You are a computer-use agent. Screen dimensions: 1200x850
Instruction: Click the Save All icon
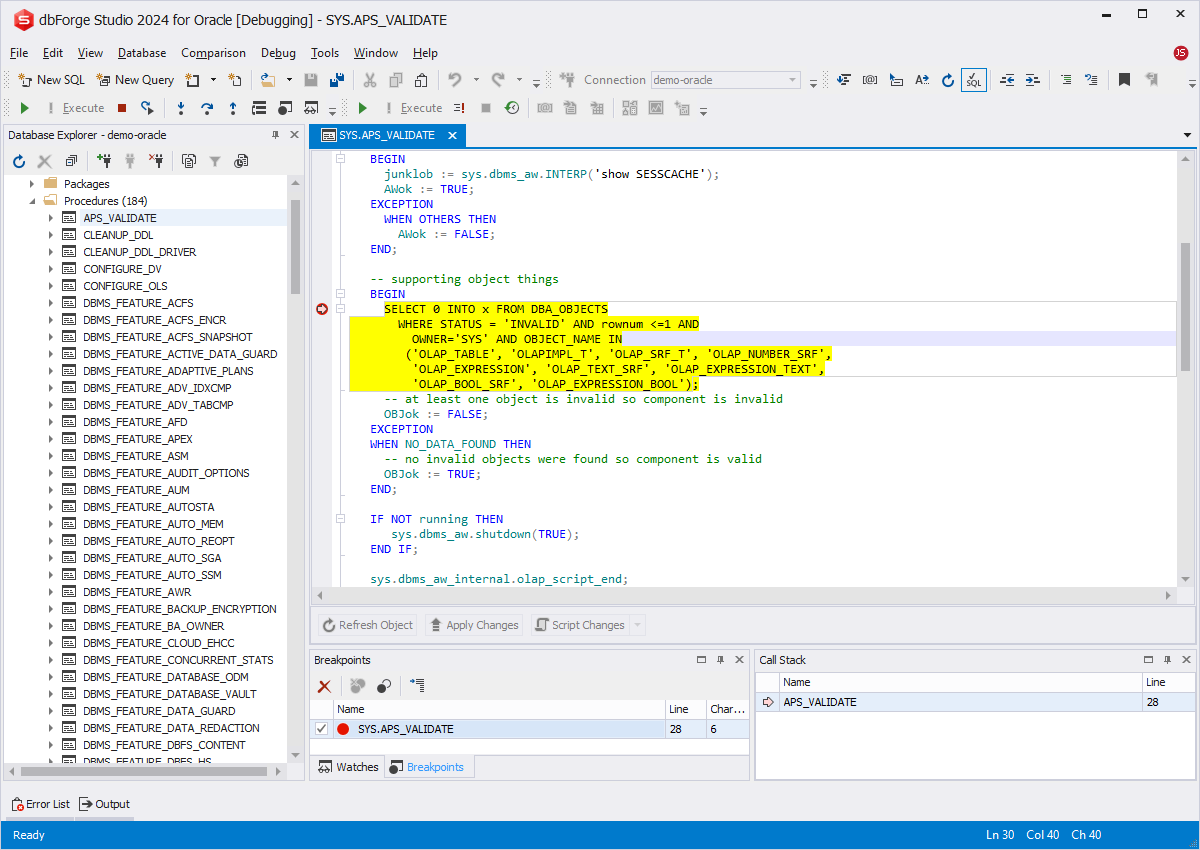337,80
